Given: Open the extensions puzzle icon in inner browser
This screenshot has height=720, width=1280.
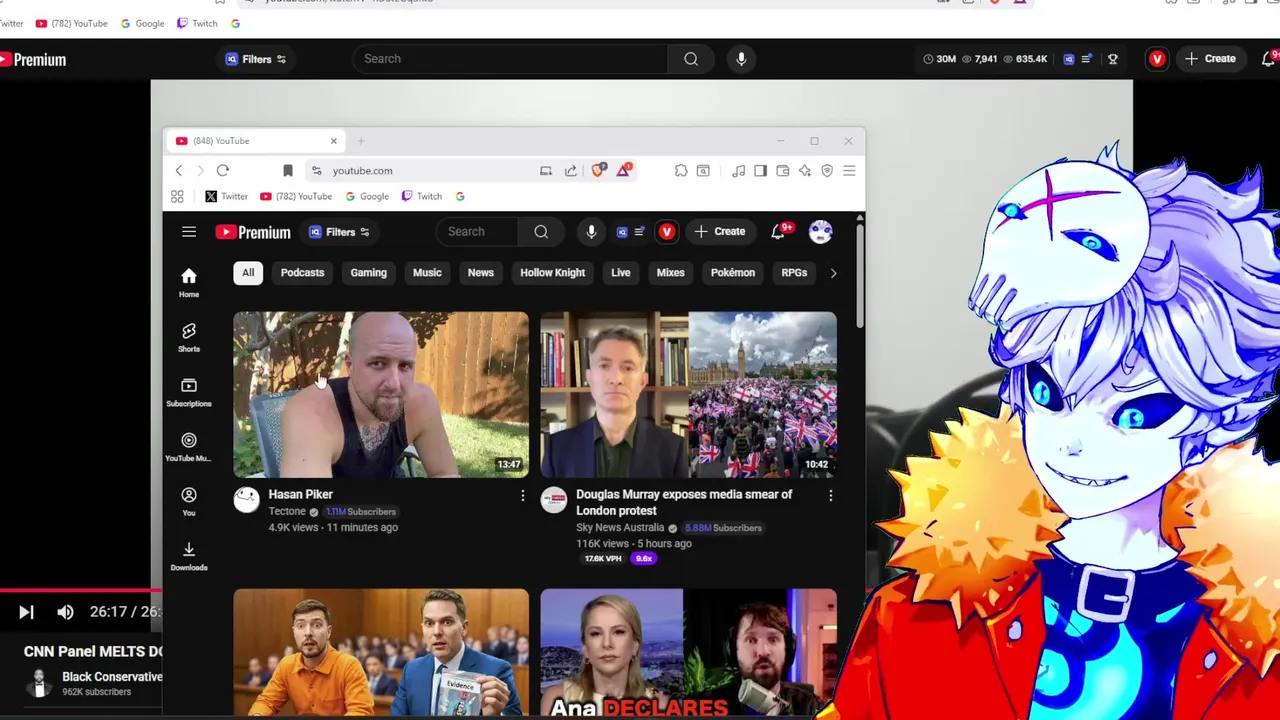Looking at the screenshot, I should [x=681, y=171].
